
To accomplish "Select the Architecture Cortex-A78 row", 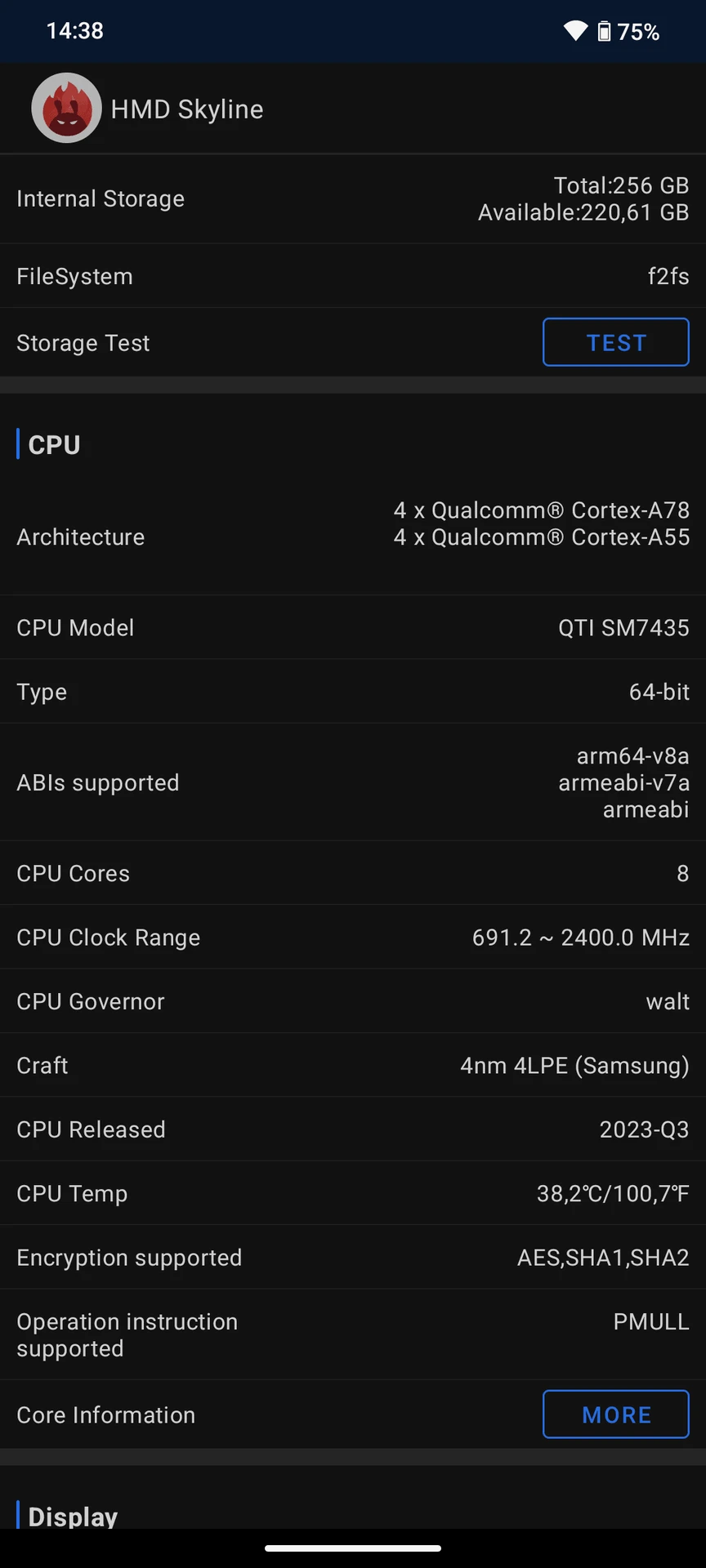I will (353, 537).
